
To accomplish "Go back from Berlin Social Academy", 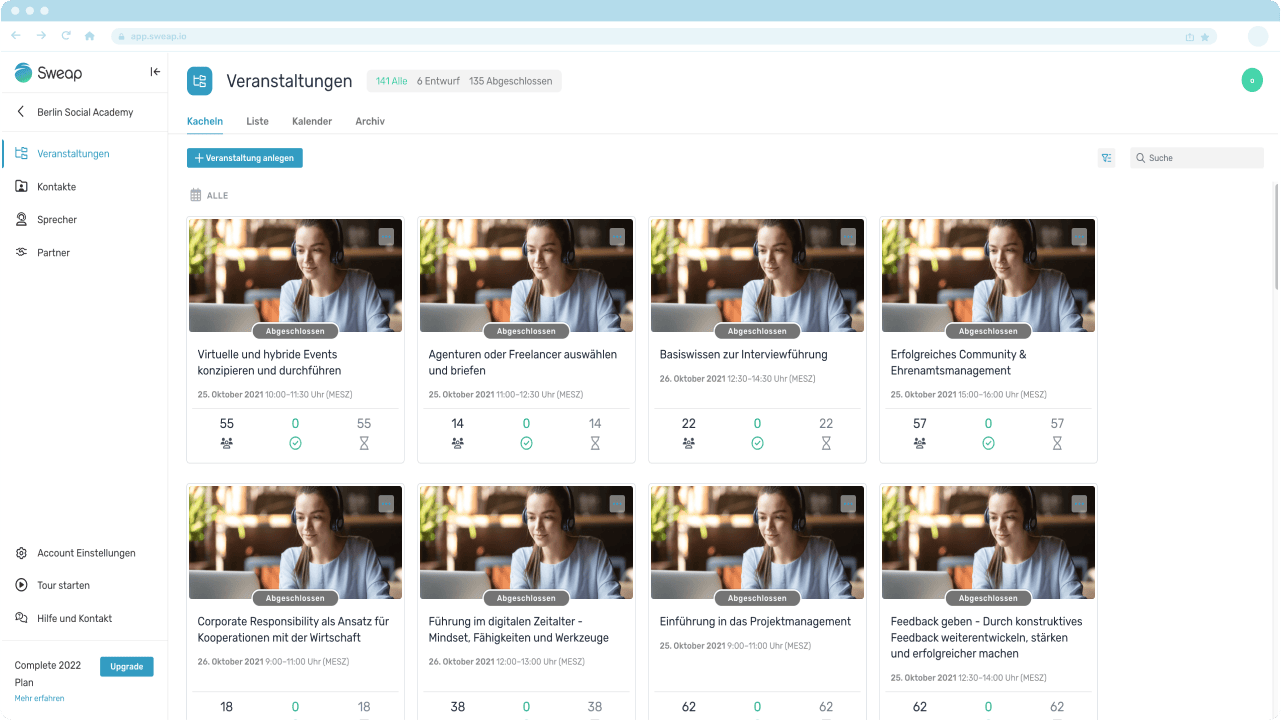I will [21, 112].
